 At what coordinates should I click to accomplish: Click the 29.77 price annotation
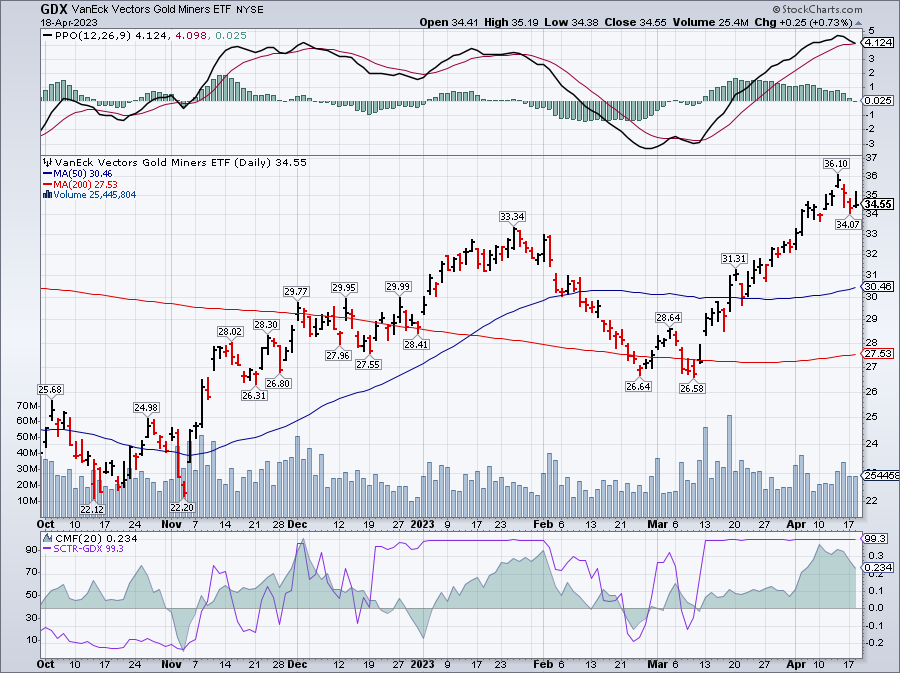[296, 291]
